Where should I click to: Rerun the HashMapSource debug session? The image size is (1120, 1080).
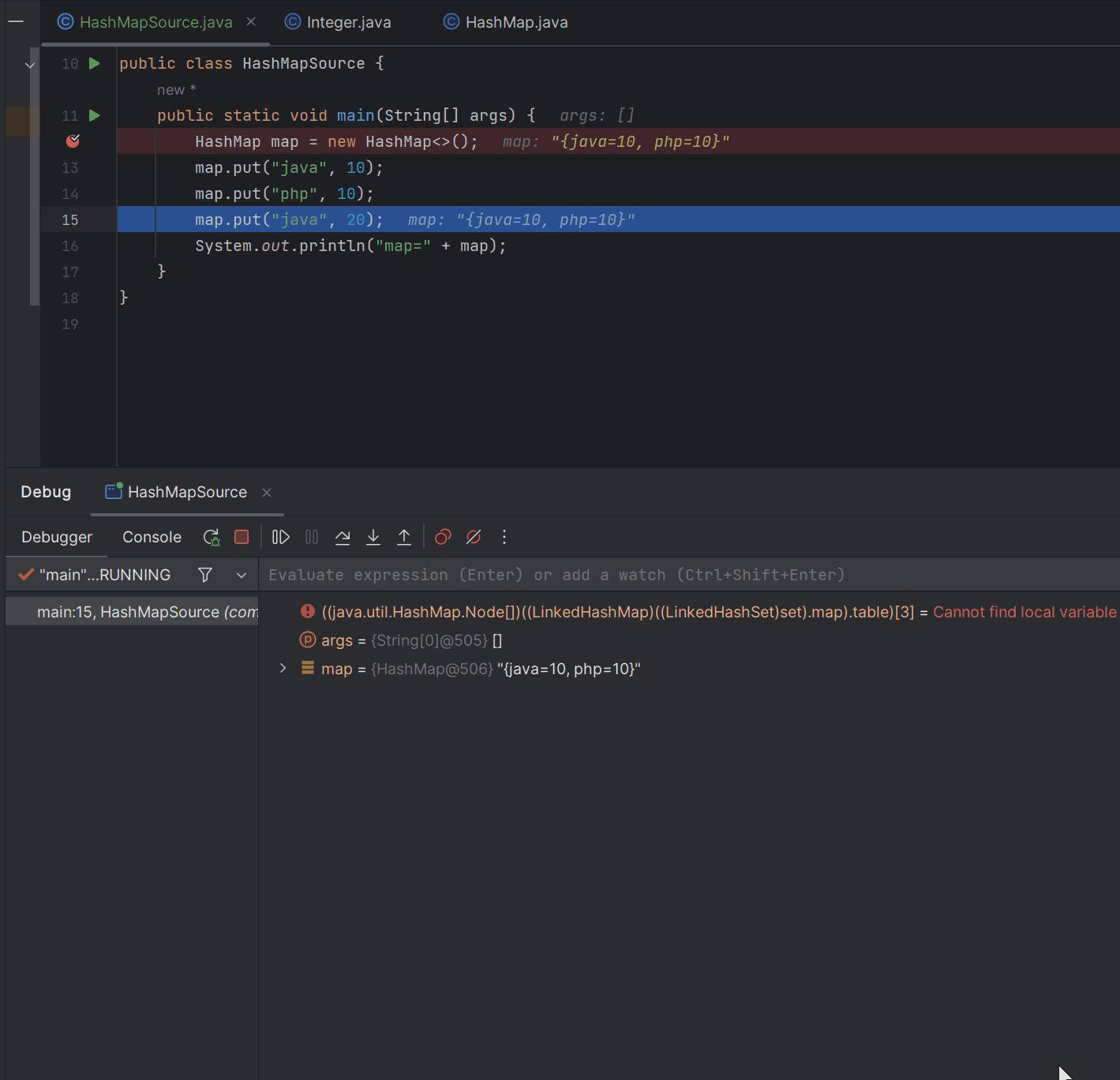[212, 538]
